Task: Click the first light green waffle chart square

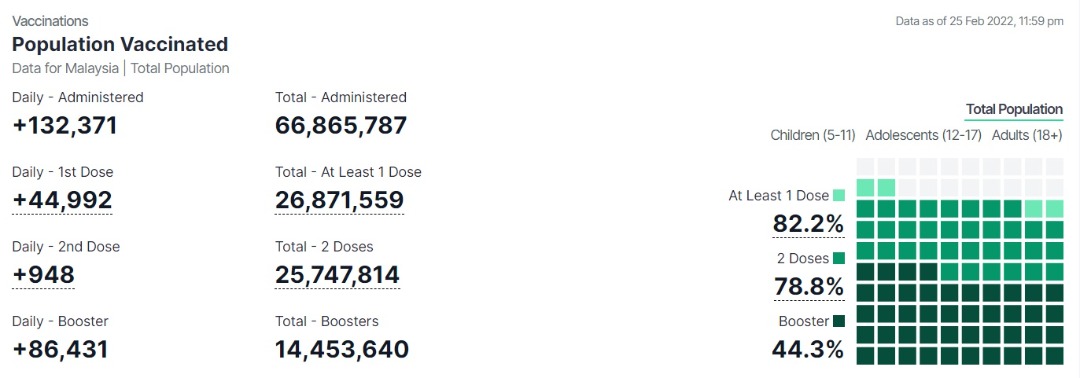Action: coord(865,187)
